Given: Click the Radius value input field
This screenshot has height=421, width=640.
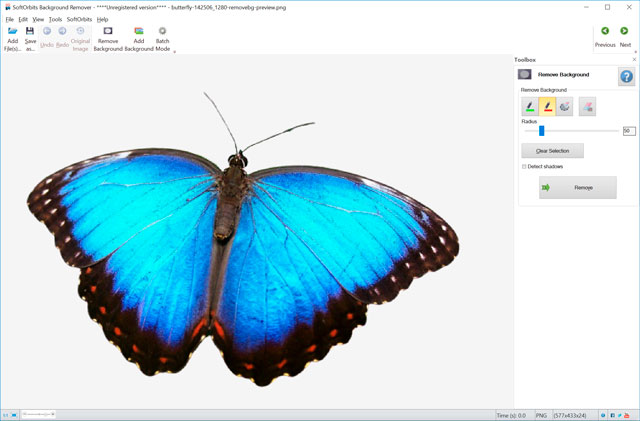Looking at the screenshot, I should pyautogui.click(x=628, y=131).
